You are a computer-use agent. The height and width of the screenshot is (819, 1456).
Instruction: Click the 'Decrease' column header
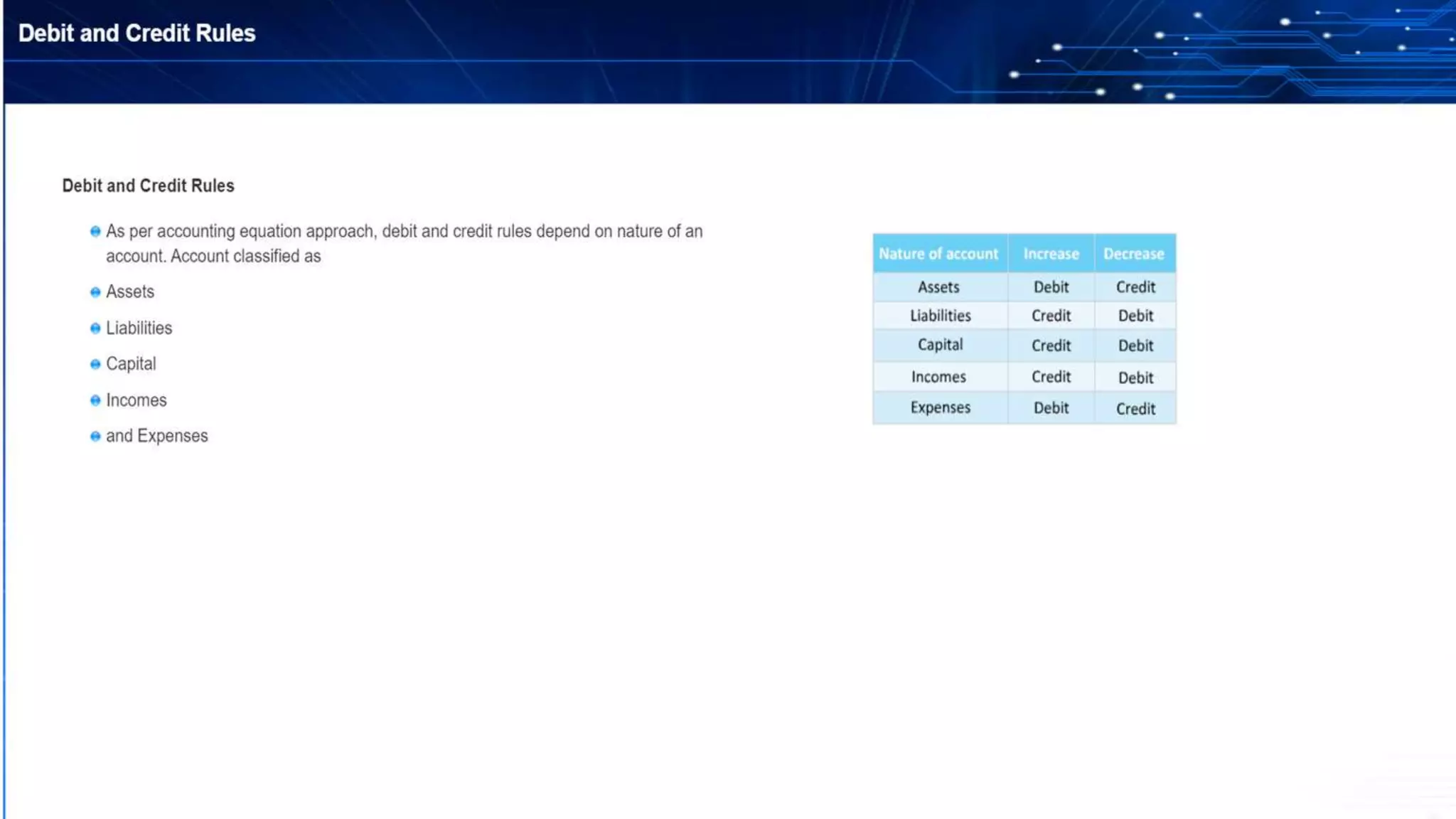[x=1134, y=254]
